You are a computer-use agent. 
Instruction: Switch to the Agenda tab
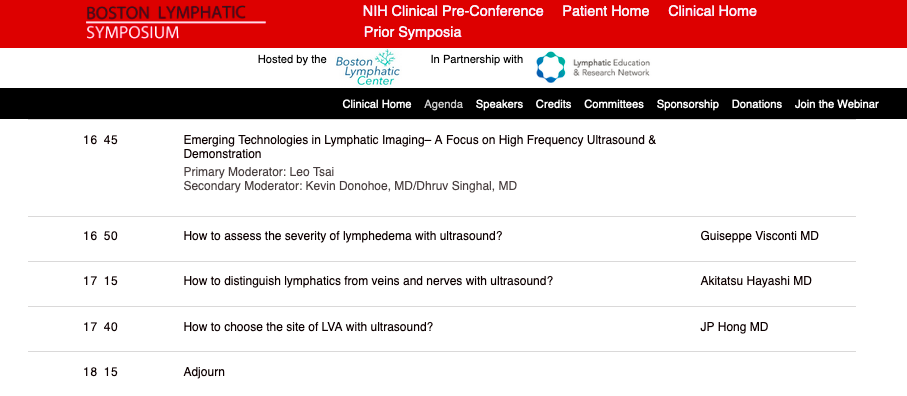443,104
